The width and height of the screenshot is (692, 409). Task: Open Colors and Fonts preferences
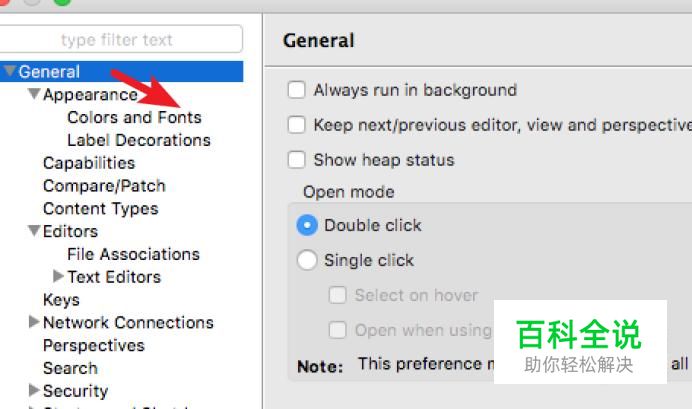point(134,118)
